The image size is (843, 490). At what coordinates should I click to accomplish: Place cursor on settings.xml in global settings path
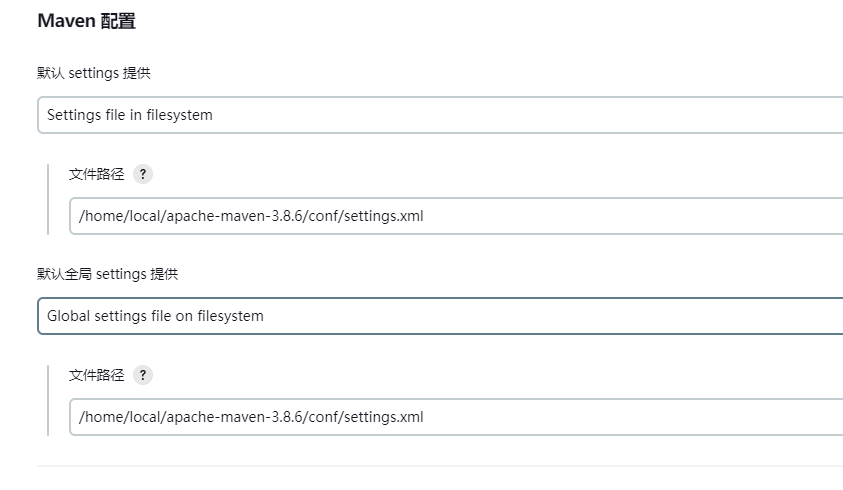(383, 417)
